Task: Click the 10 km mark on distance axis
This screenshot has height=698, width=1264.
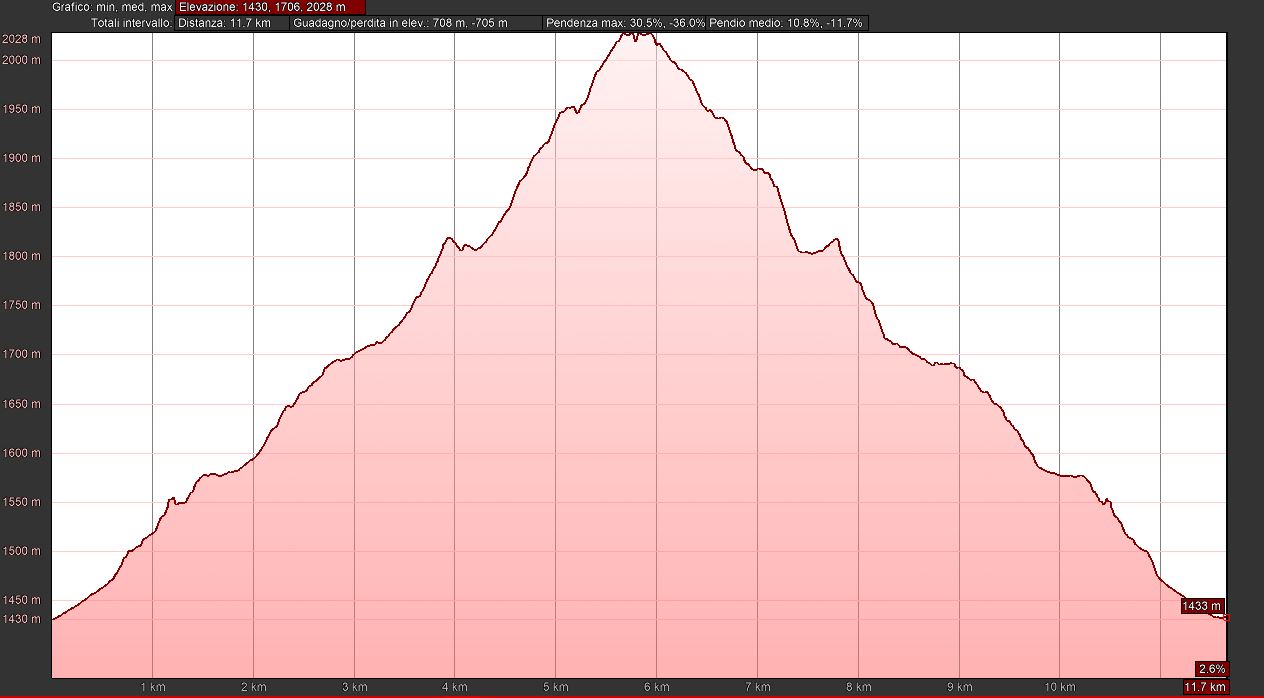Action: click(1059, 687)
